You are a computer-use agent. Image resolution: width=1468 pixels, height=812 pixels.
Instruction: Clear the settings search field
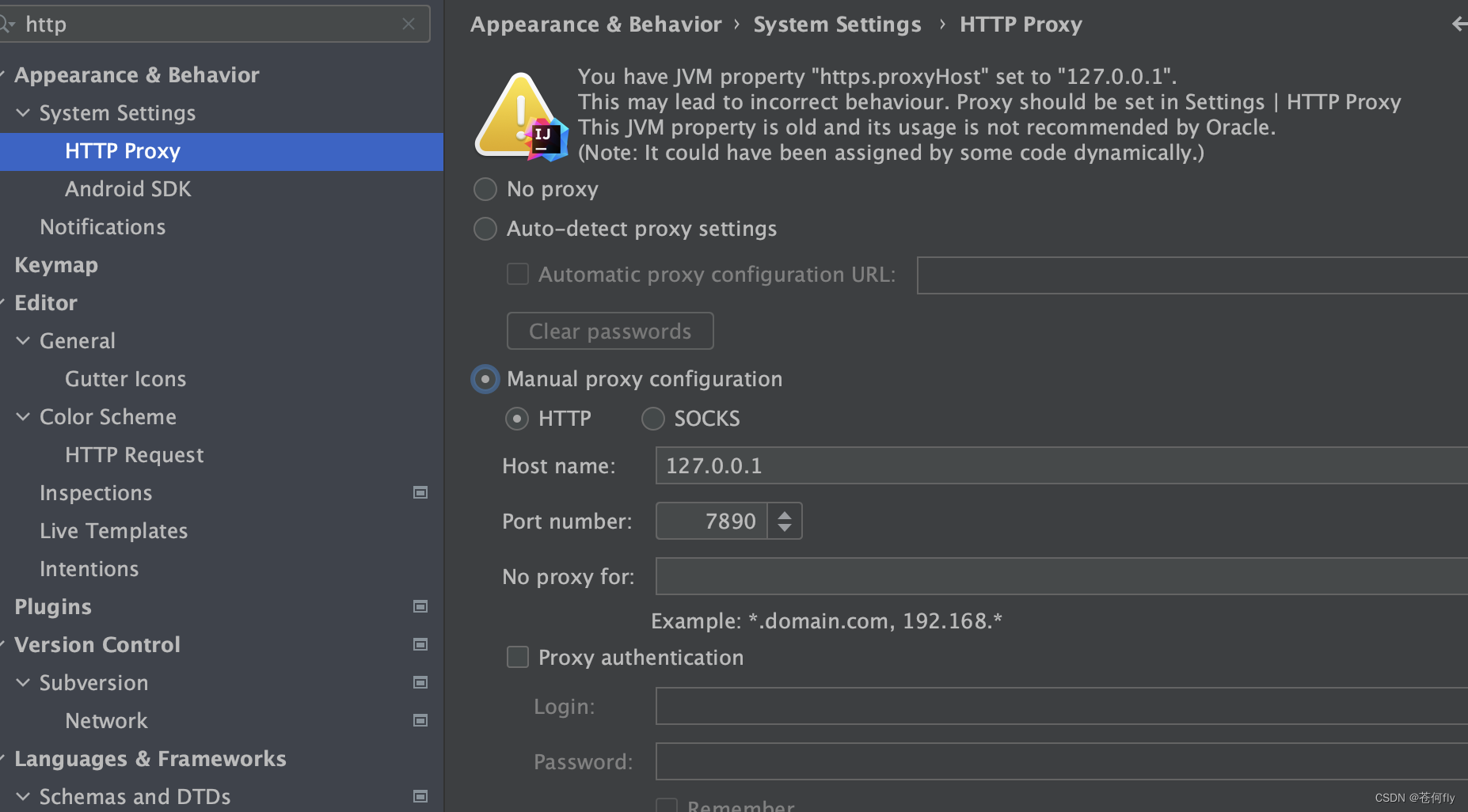(409, 24)
